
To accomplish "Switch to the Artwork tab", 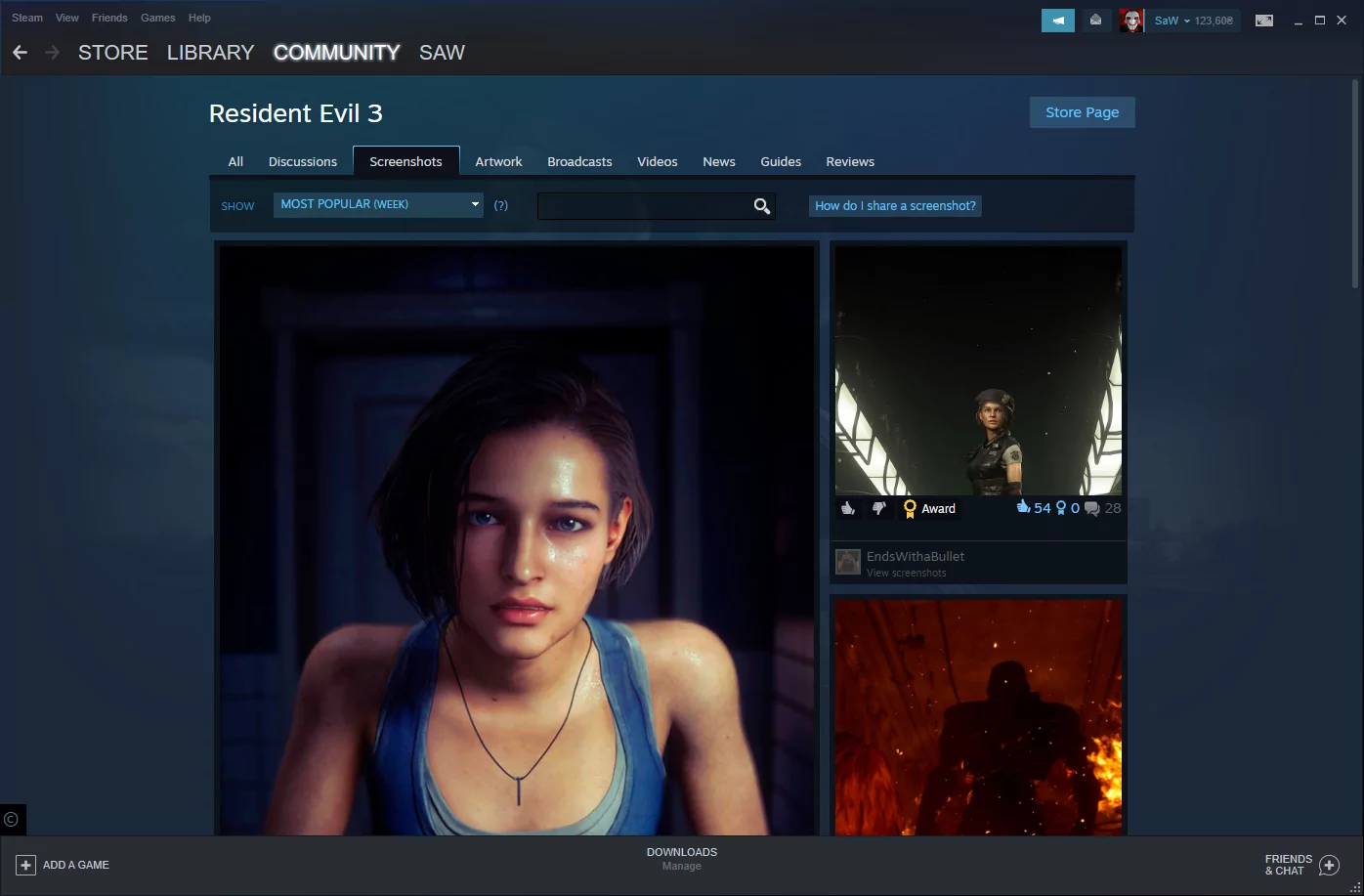I will [498, 161].
